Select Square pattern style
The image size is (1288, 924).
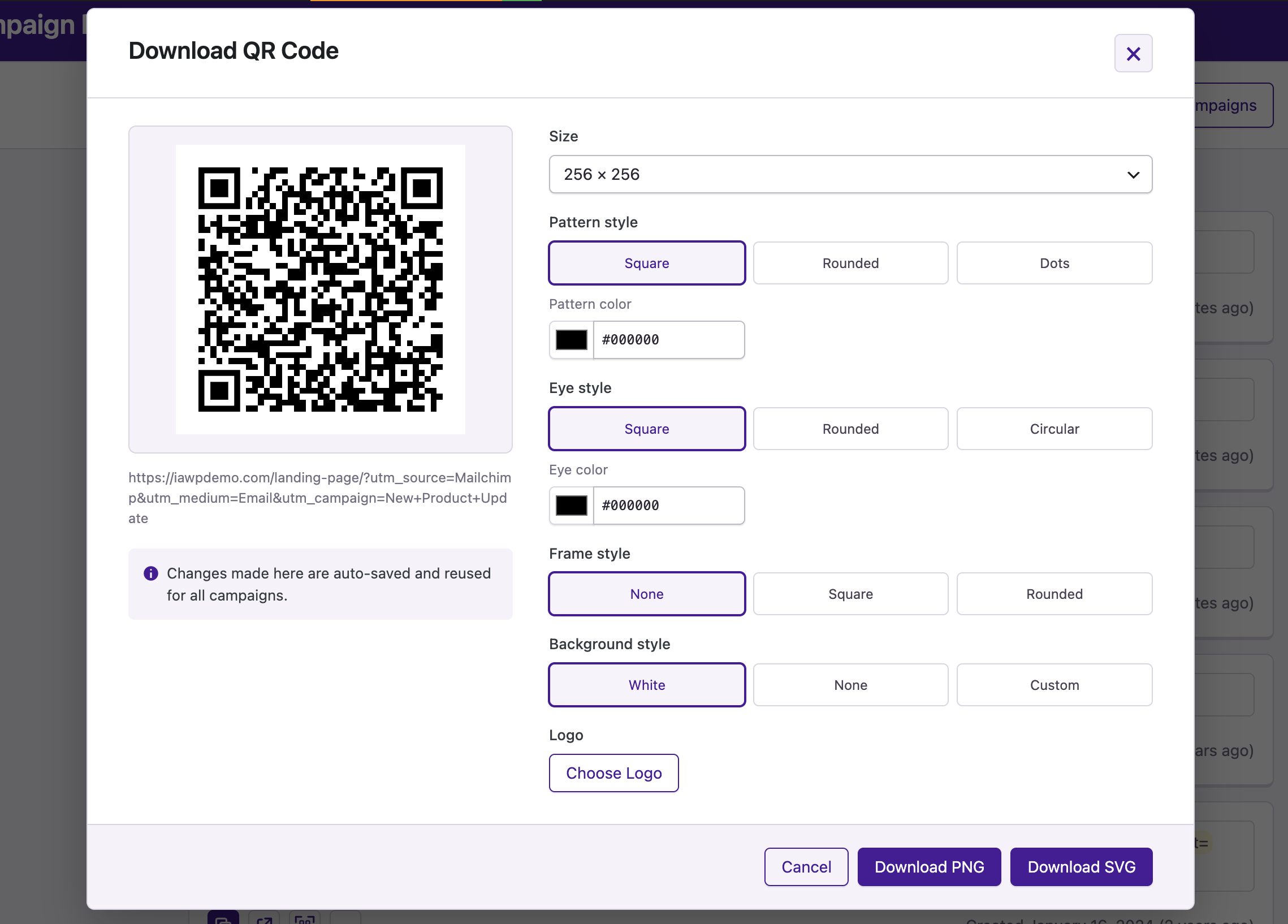[646, 263]
